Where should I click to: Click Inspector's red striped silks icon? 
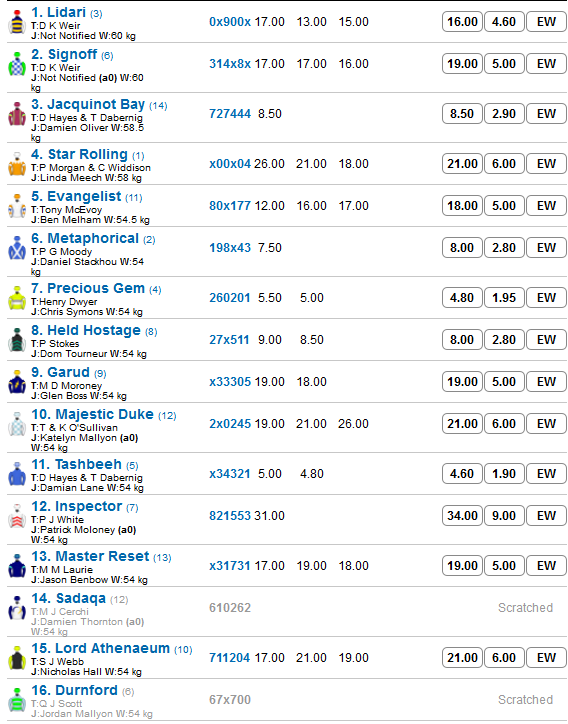tap(17, 516)
